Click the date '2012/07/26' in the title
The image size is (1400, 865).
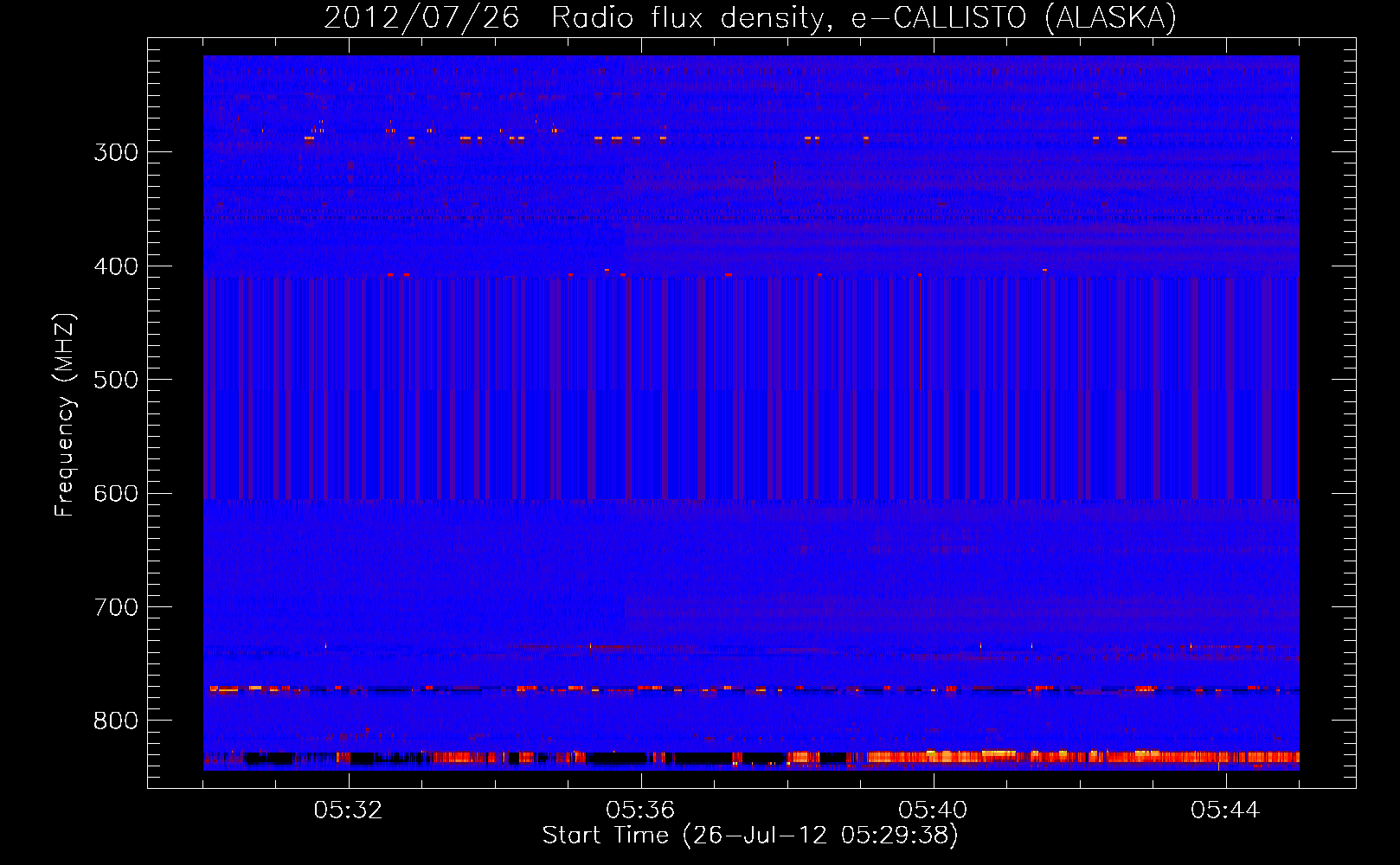pos(421,18)
